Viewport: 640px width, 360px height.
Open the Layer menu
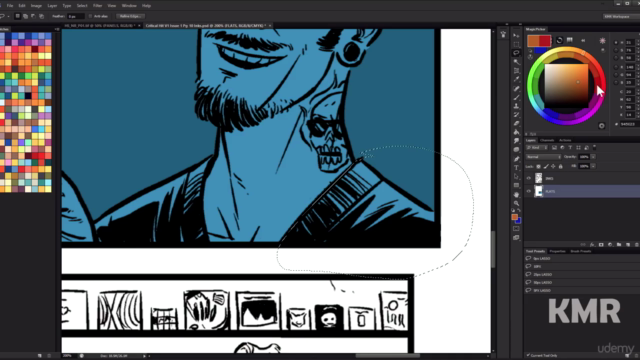click(x=52, y=6)
